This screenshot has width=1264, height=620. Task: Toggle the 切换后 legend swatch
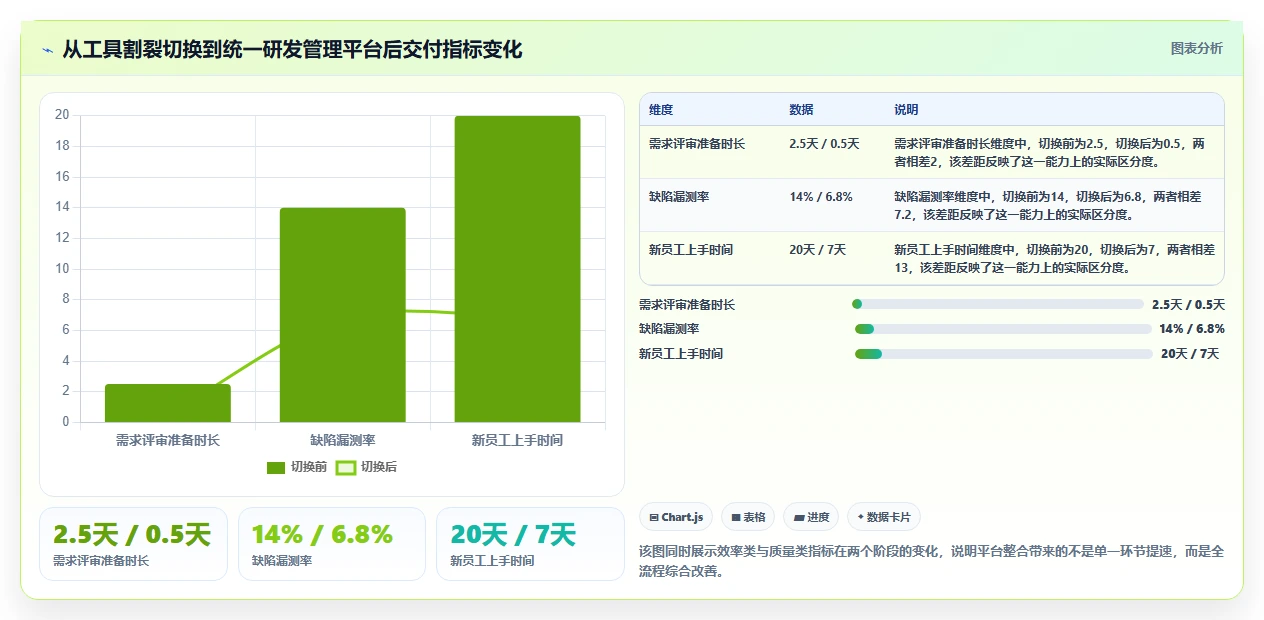point(345,467)
